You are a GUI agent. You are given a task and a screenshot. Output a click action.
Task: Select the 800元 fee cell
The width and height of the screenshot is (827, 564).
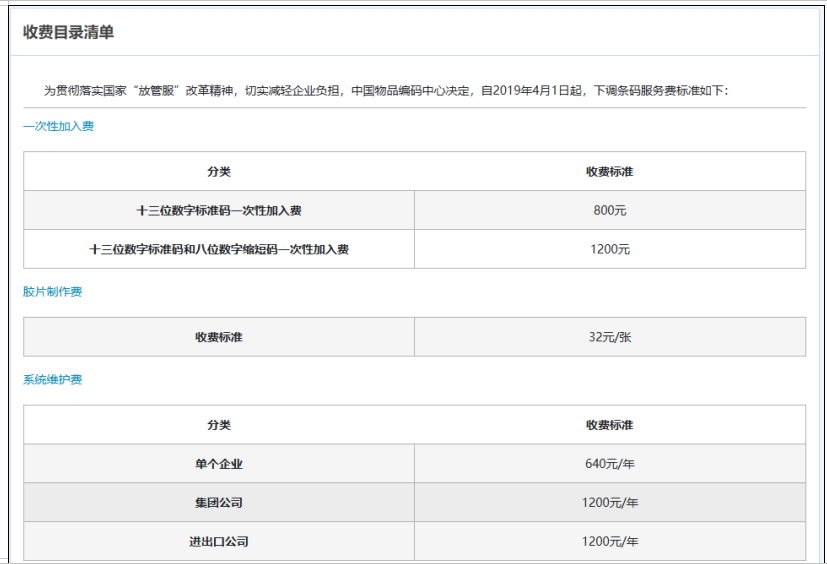click(x=610, y=211)
